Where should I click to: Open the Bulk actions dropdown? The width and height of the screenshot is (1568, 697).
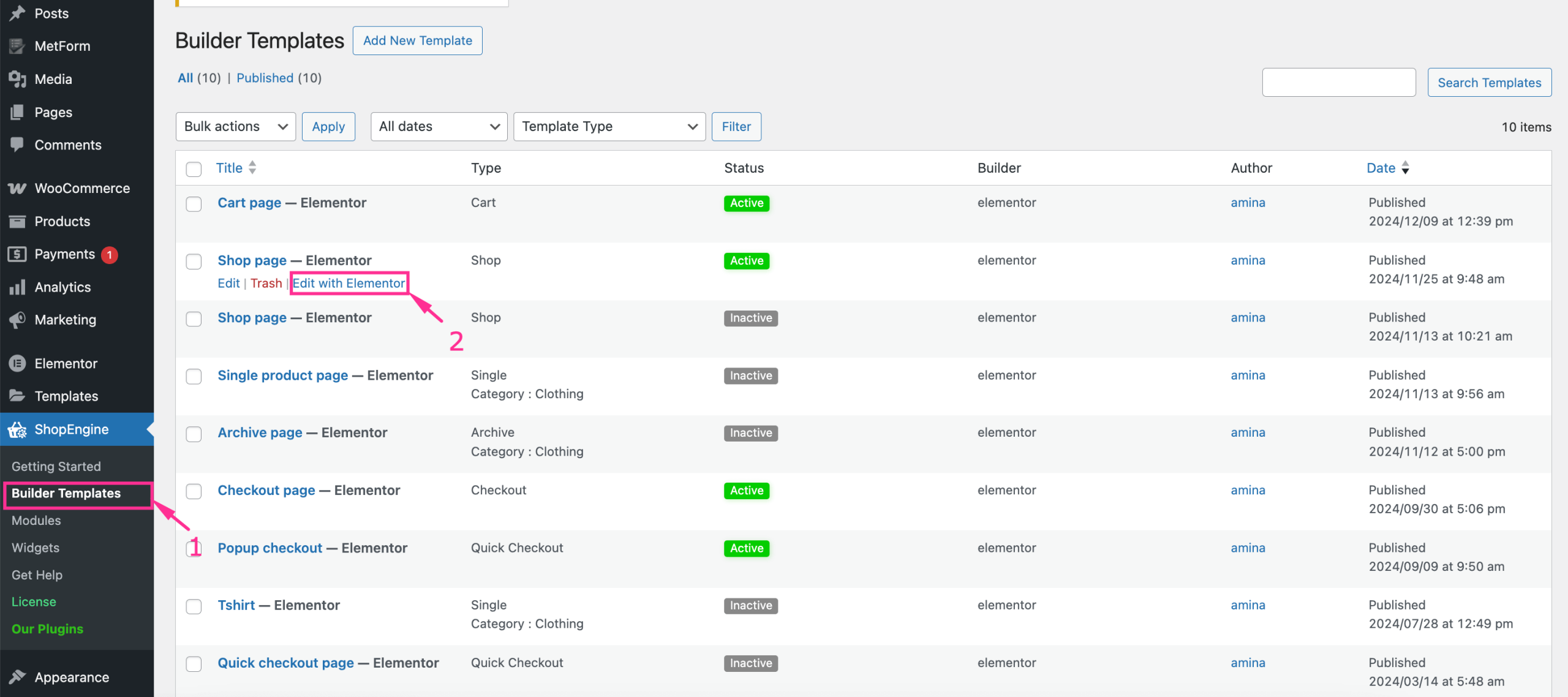click(x=236, y=127)
